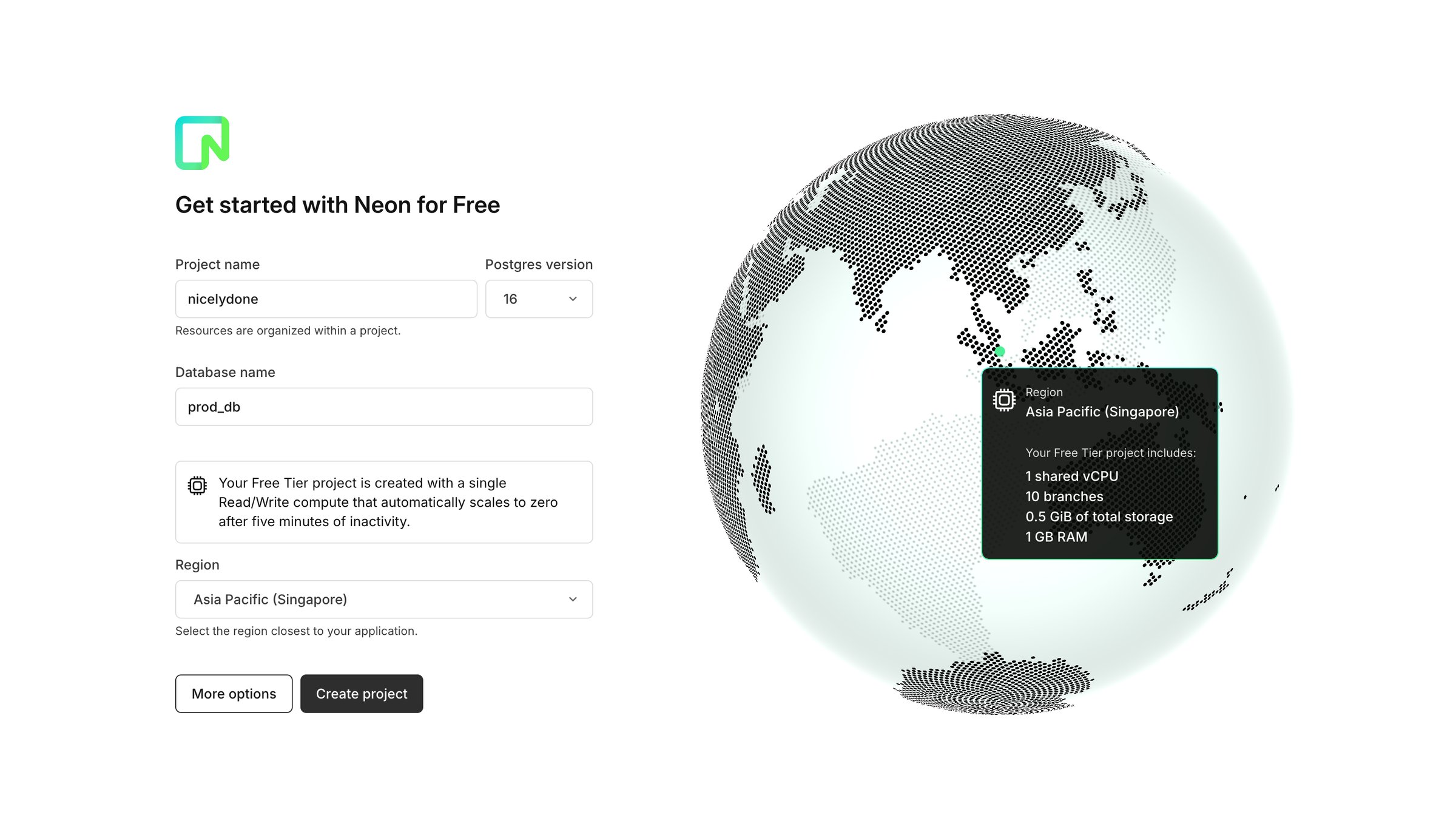The height and width of the screenshot is (829, 1456).
Task: Click the Antarctica area of the globe
Action: (992, 685)
